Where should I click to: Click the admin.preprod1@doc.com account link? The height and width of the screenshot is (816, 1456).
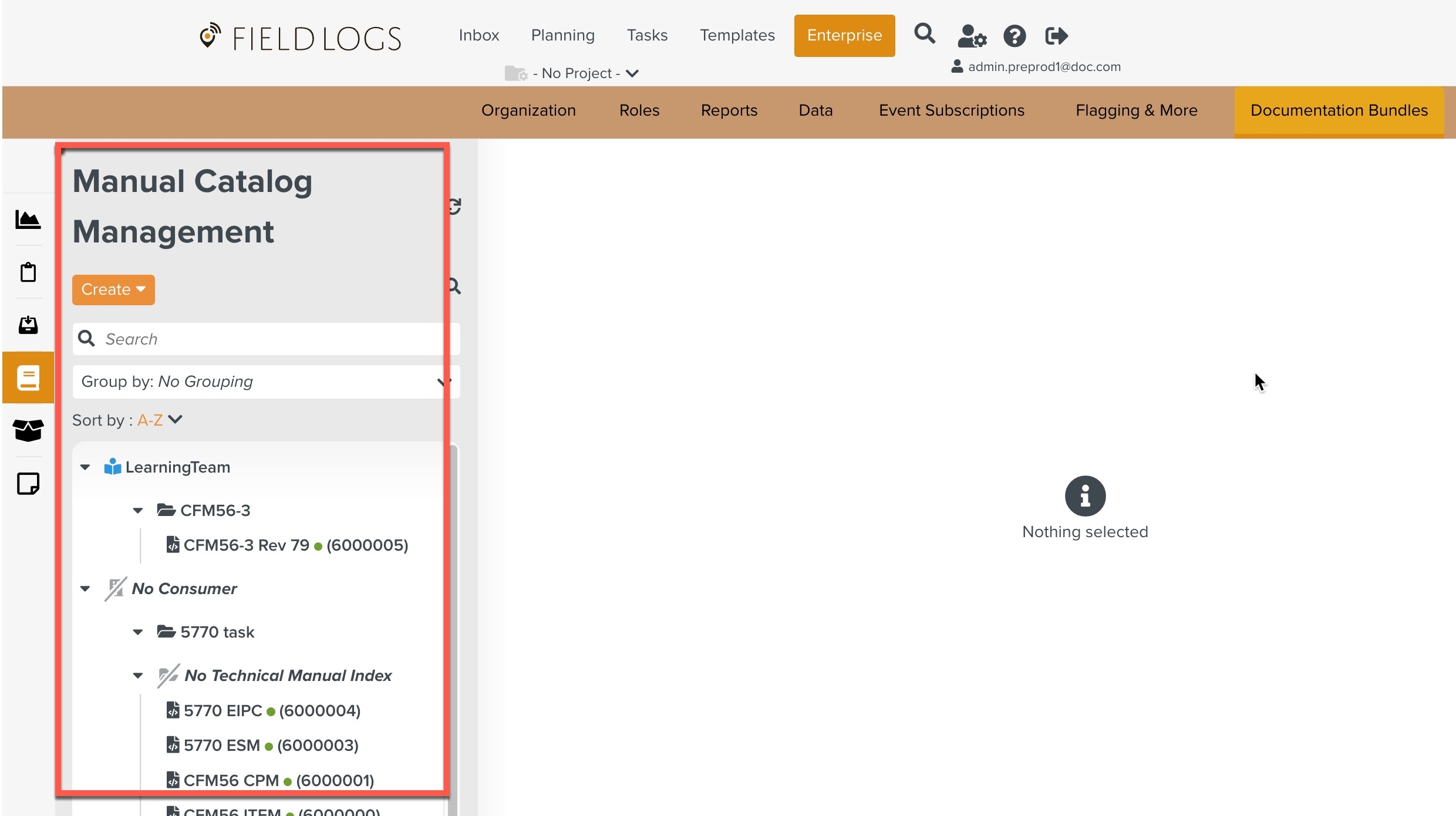pos(1044,66)
